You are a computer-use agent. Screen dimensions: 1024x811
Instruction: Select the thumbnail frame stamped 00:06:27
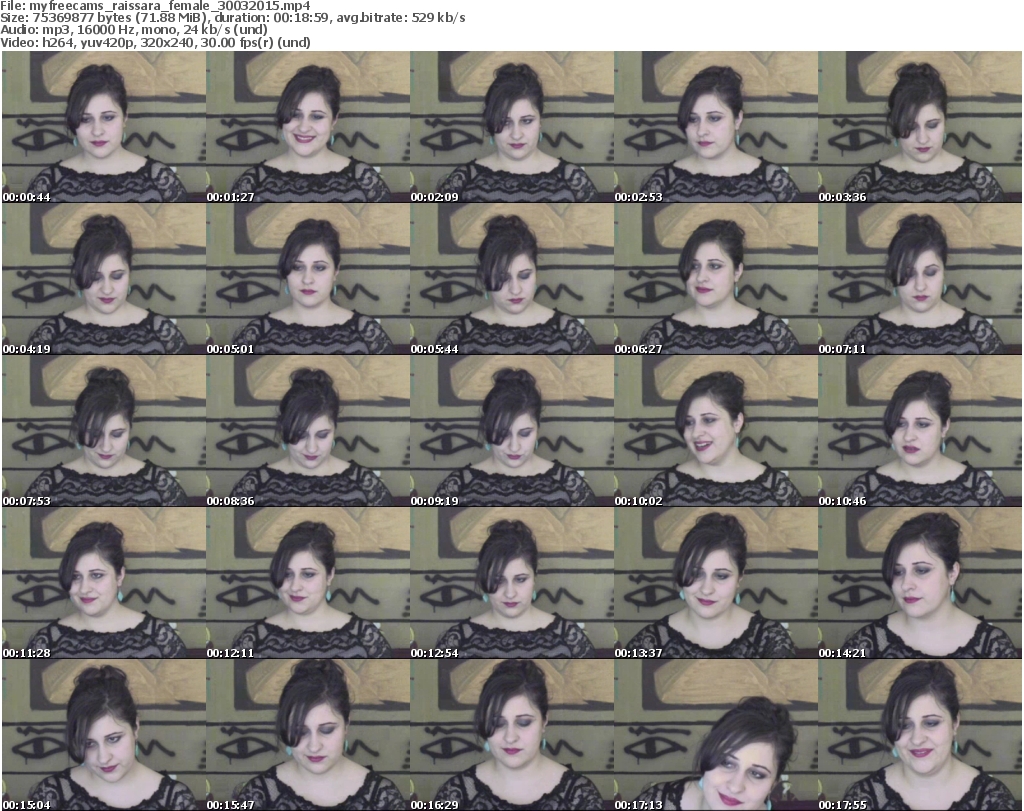(716, 279)
